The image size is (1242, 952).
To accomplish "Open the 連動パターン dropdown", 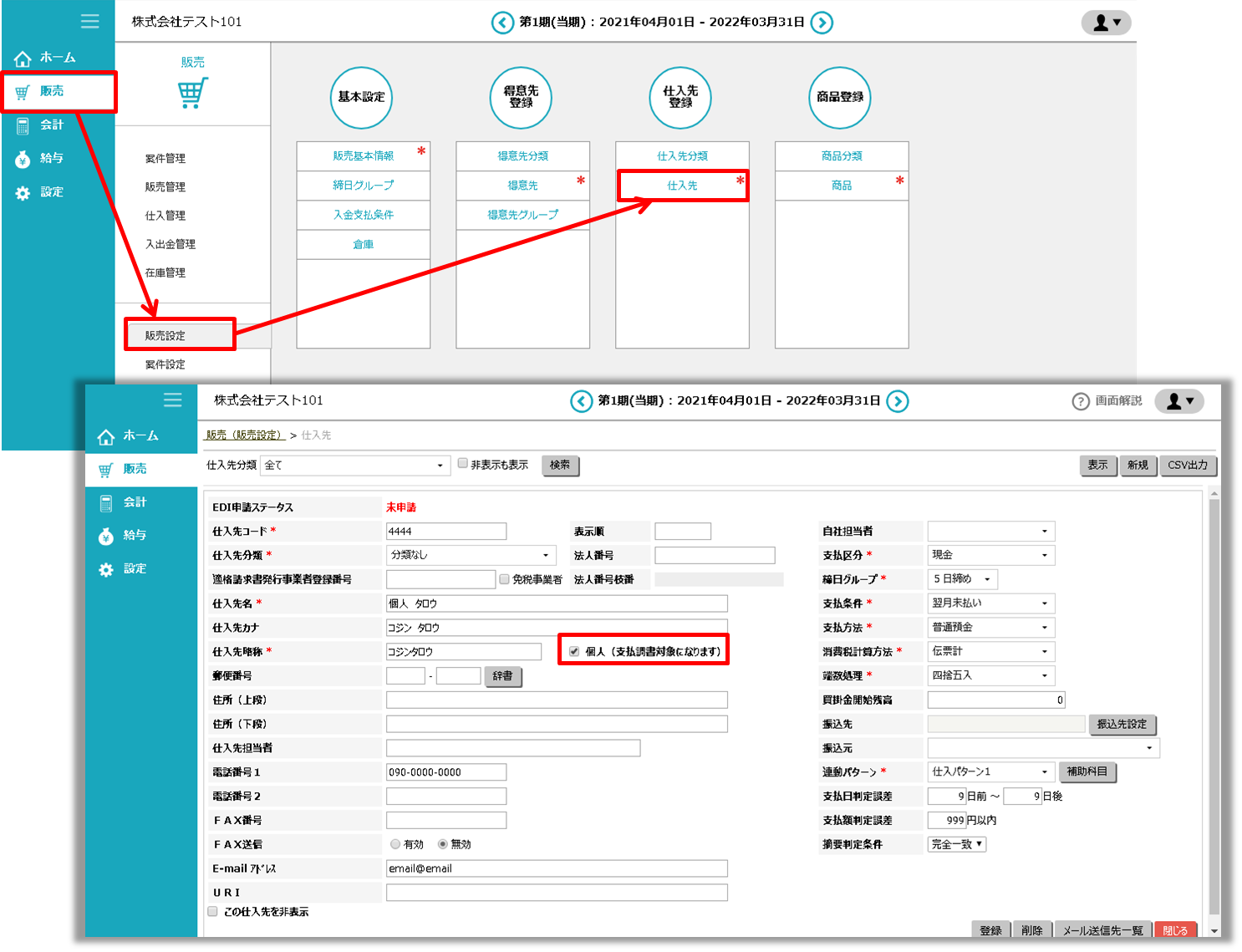I will tap(990, 771).
